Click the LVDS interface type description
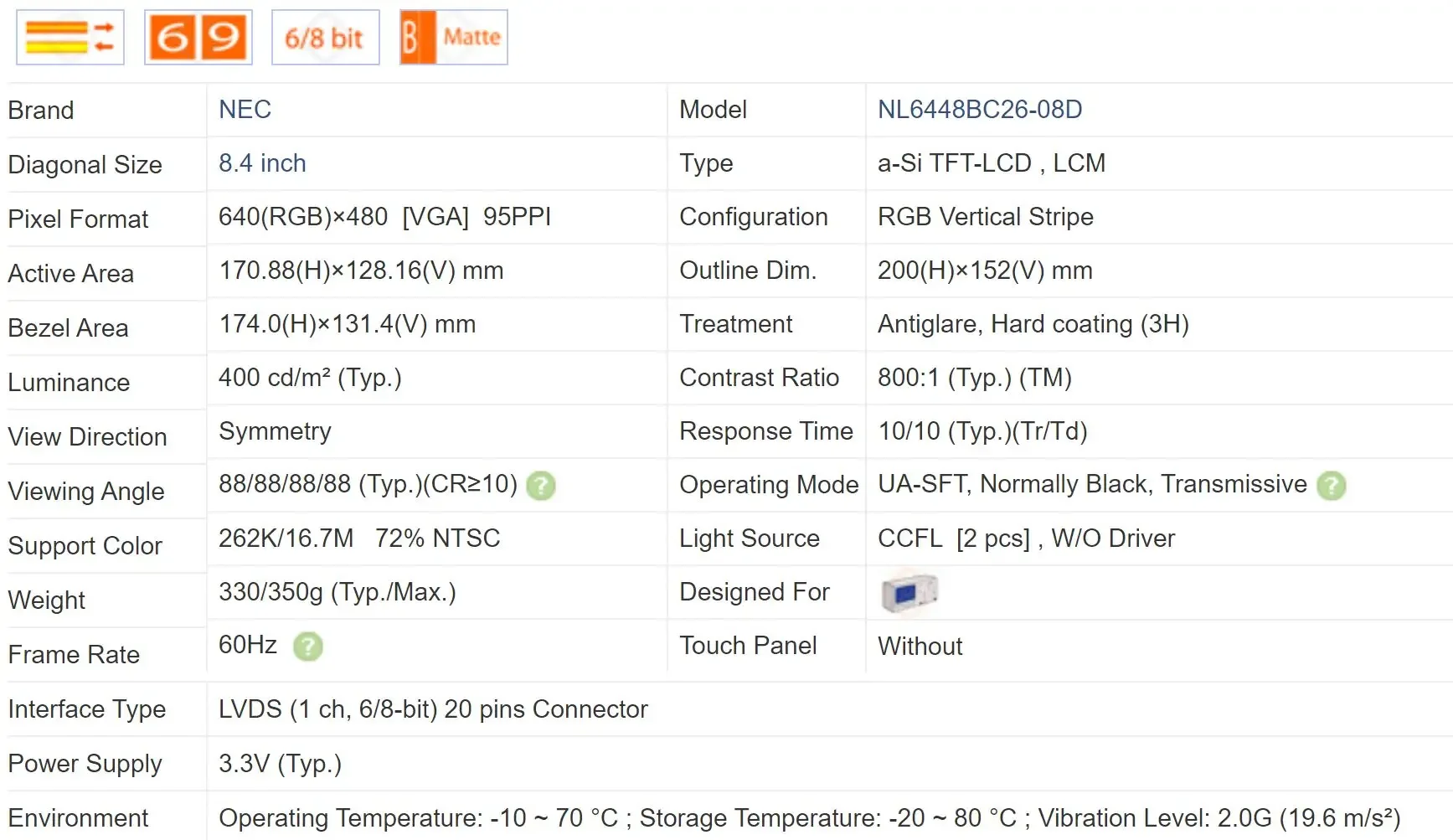The image size is (1453, 840). coord(433,709)
